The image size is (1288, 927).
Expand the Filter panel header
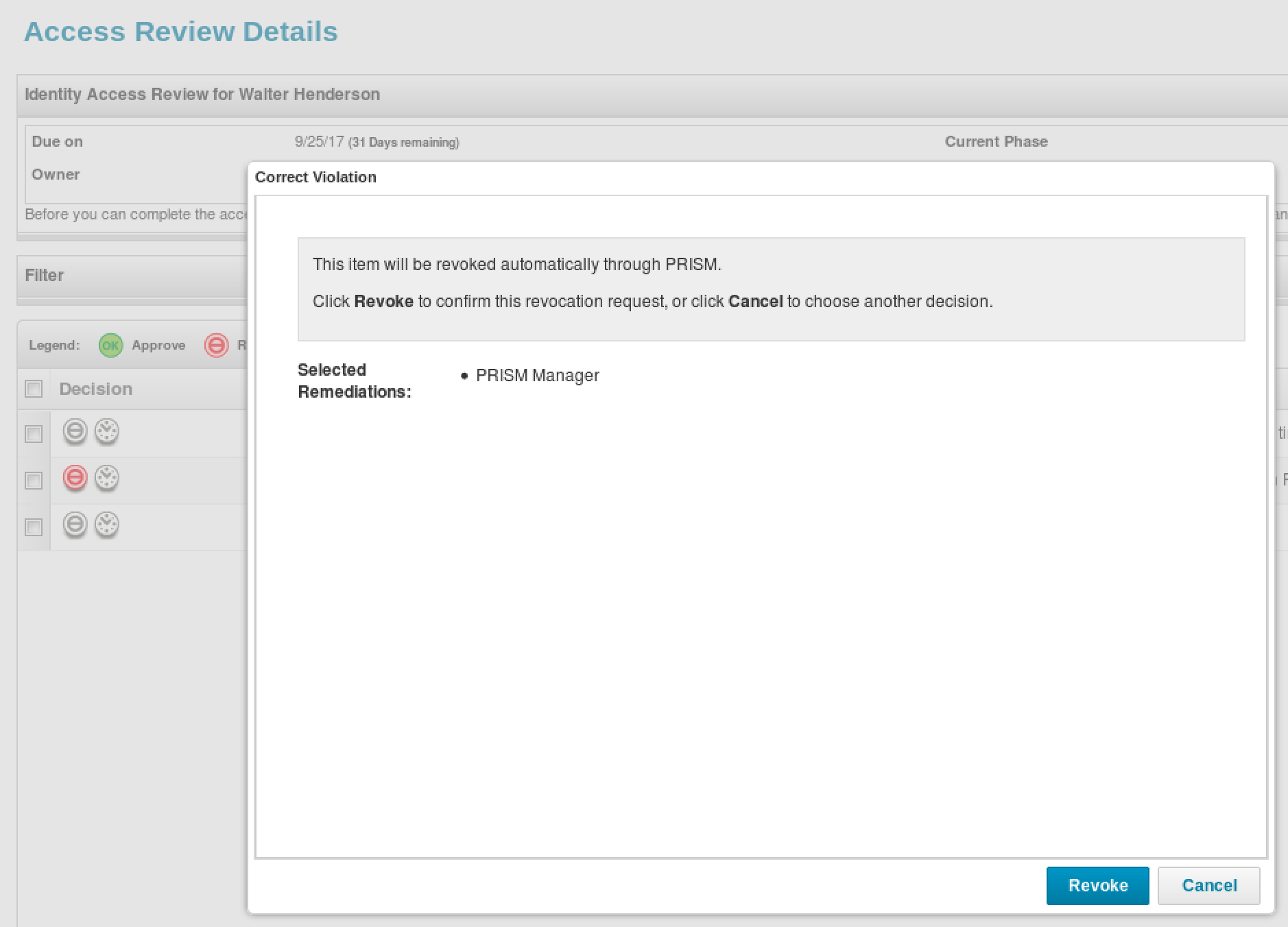[x=132, y=276]
